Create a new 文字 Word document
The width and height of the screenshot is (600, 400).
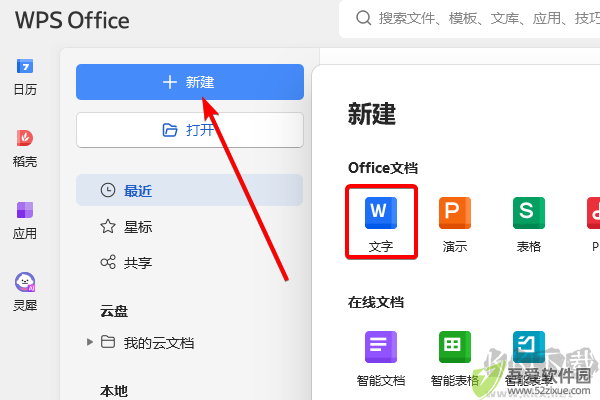(381, 224)
